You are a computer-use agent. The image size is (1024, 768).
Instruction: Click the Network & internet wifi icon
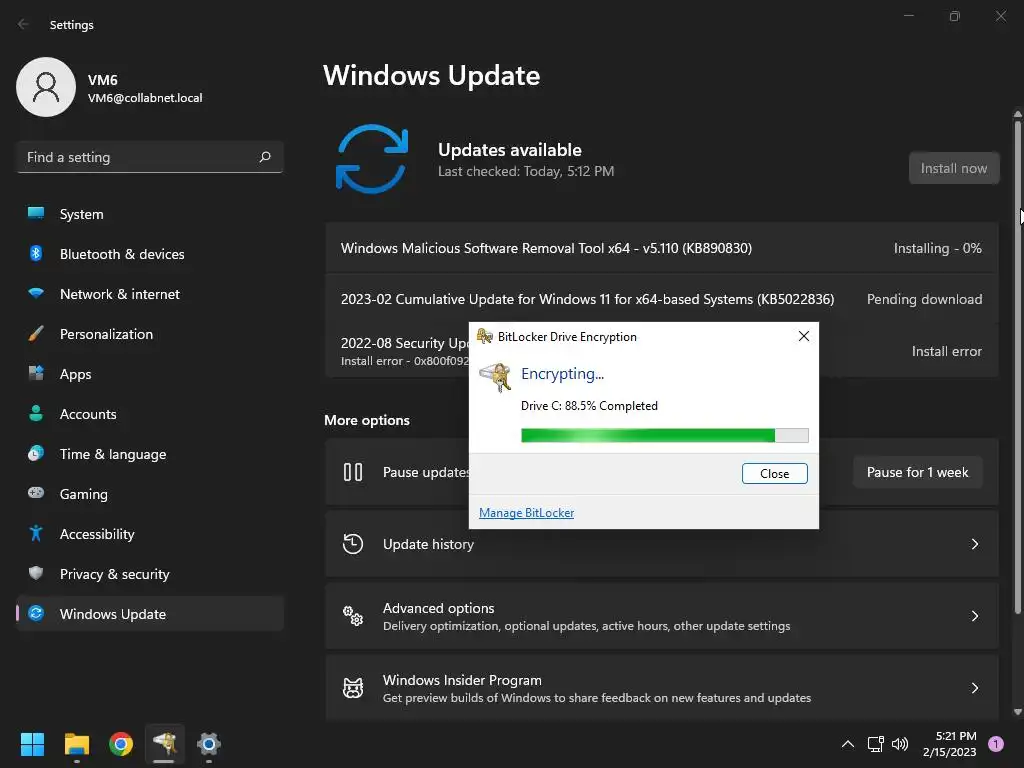tap(36, 293)
